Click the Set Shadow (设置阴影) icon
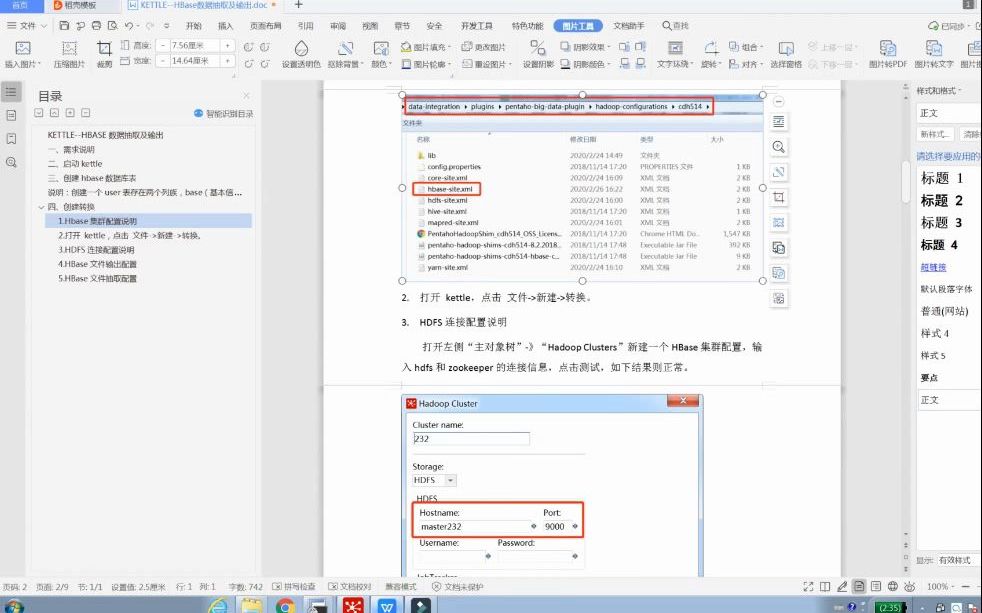Viewport: 982px width, 613px height. 538,48
